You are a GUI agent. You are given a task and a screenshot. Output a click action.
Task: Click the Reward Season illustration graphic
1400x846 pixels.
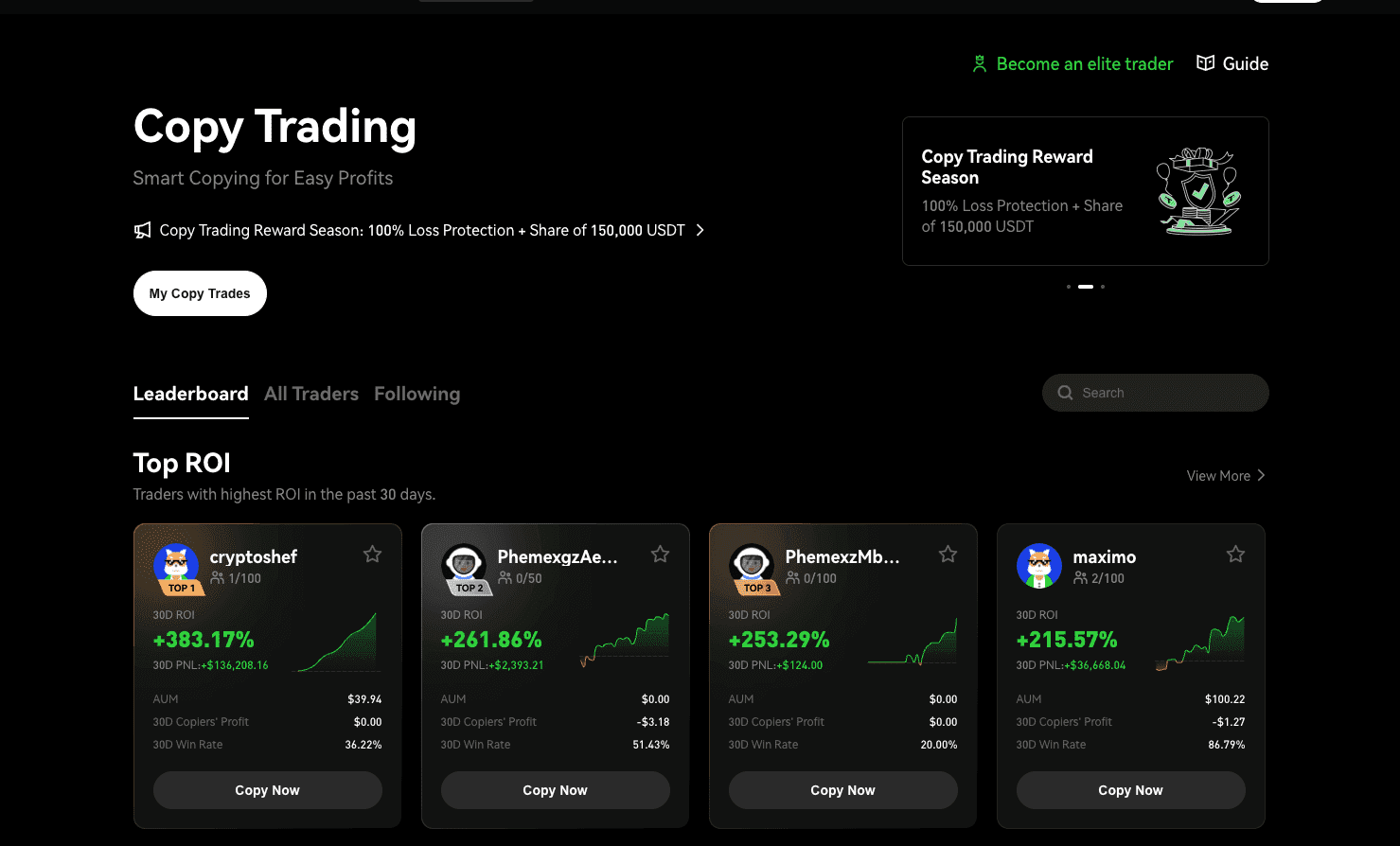coord(1199,189)
